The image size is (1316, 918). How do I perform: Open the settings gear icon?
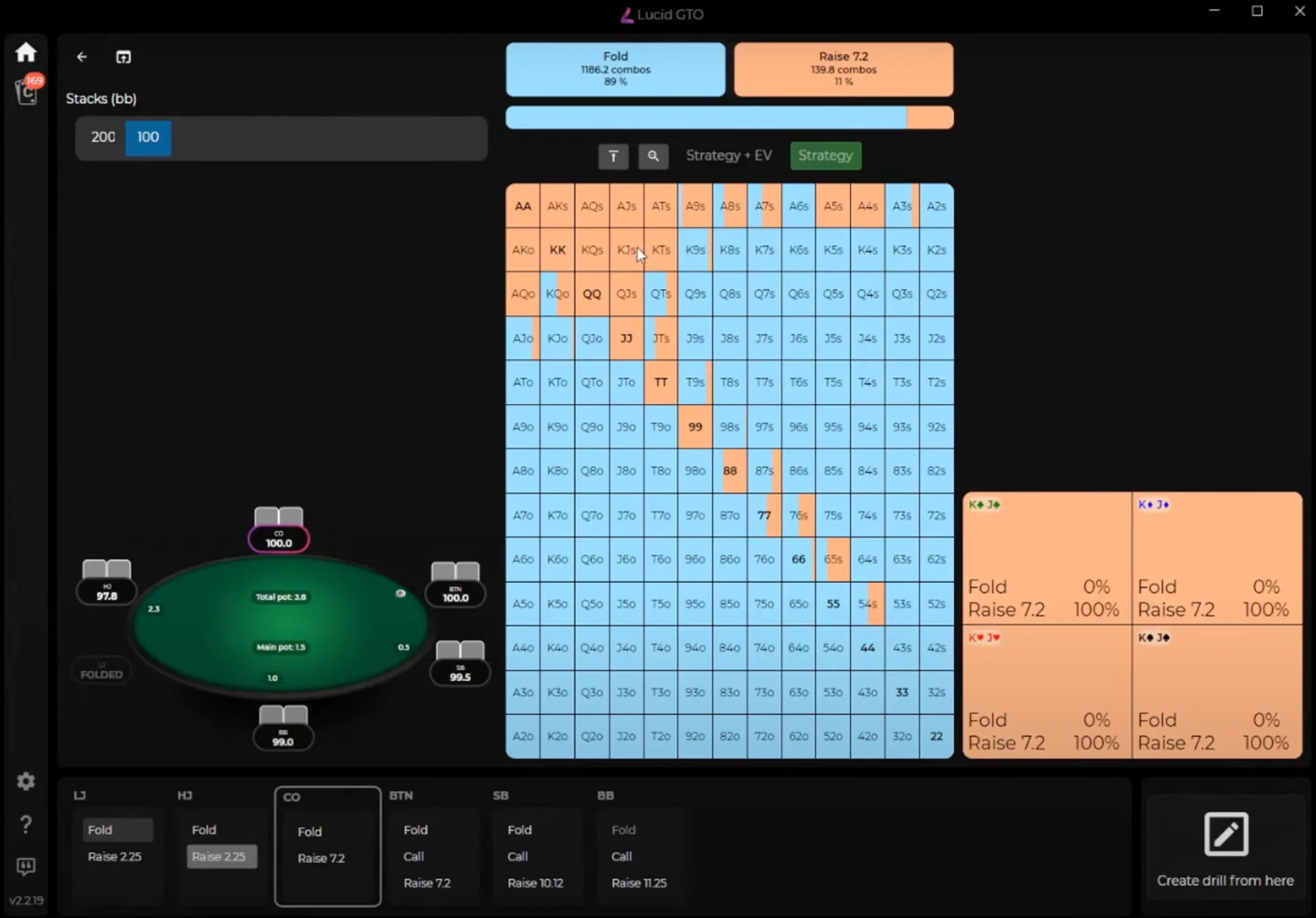(x=26, y=781)
